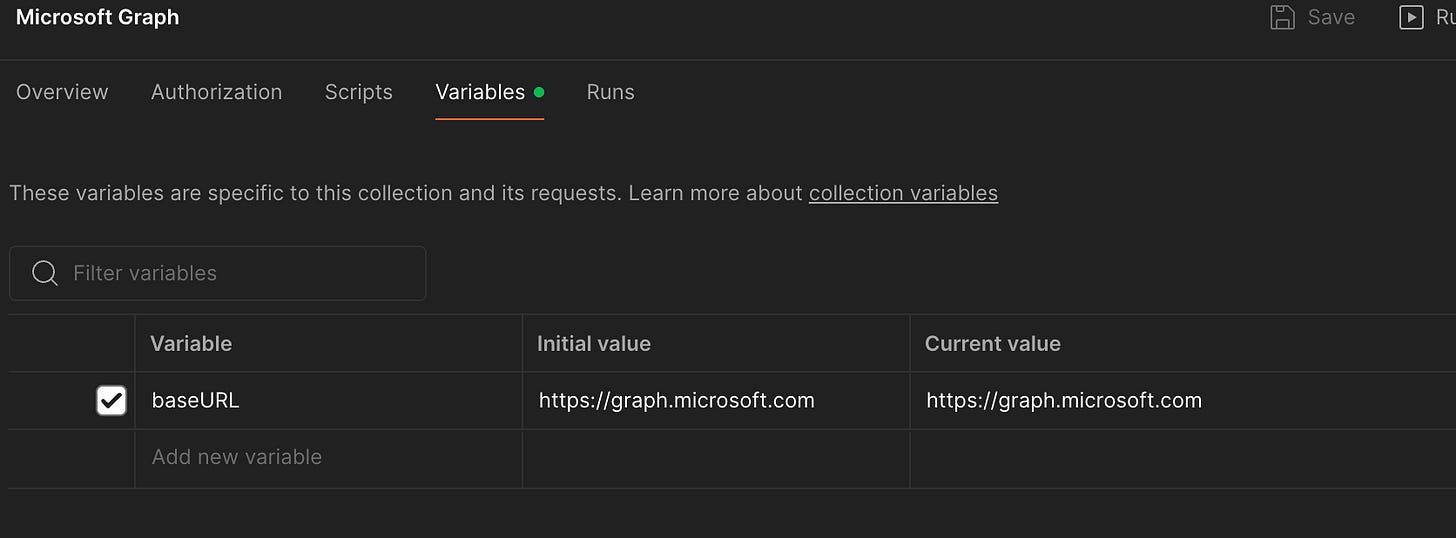This screenshot has width=1456, height=538.
Task: Switch to the Authorization tab
Action: (216, 92)
